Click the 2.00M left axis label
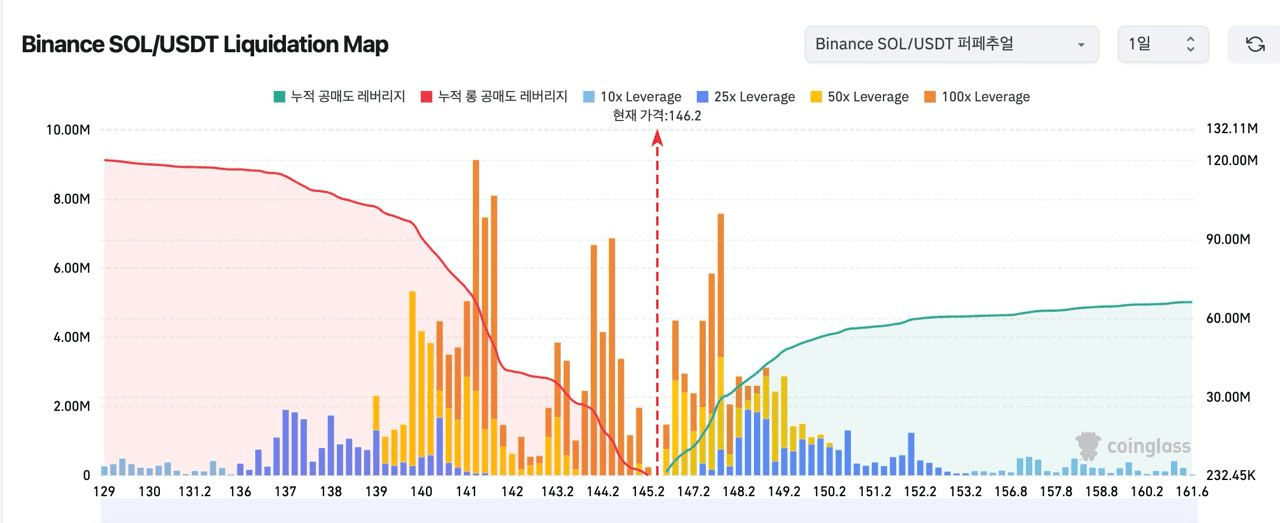Screen dimensions: 1280x523 (x=72, y=406)
